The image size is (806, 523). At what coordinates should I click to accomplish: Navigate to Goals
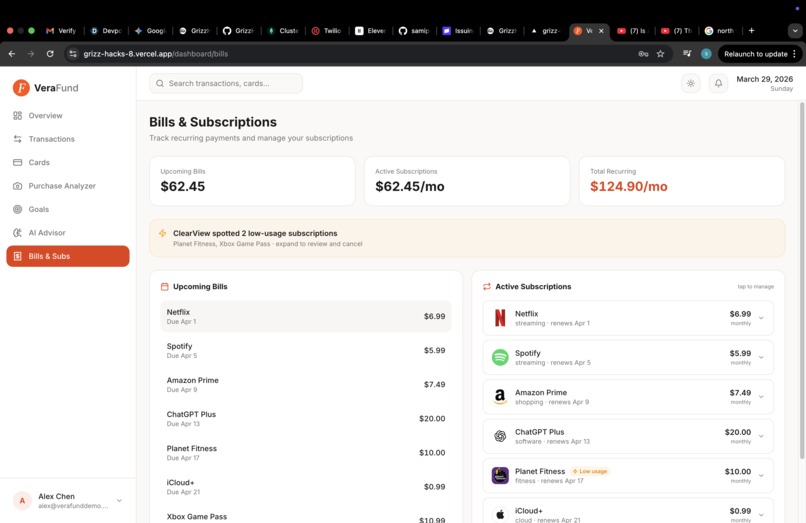pos(68,209)
